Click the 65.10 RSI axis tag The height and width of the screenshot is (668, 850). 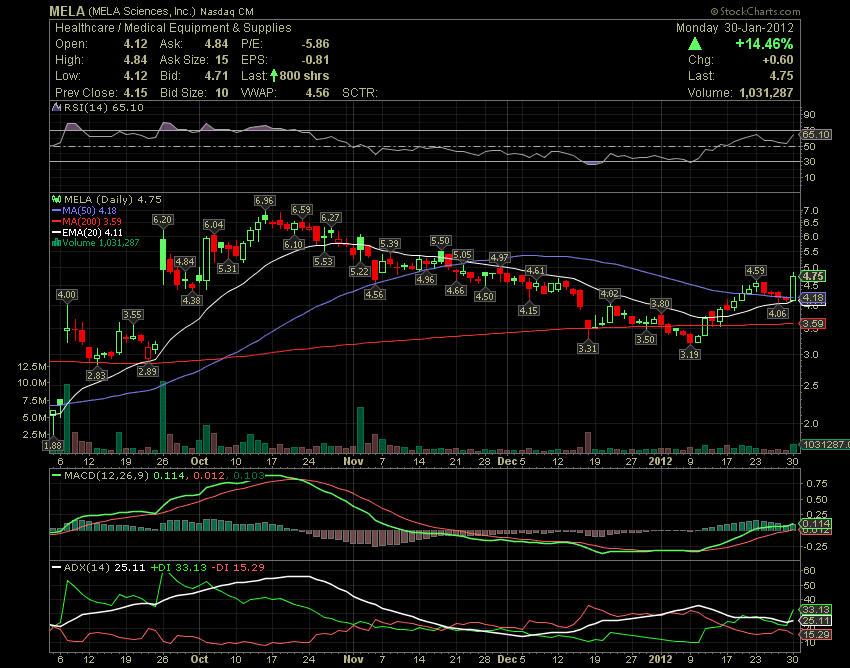[816, 134]
